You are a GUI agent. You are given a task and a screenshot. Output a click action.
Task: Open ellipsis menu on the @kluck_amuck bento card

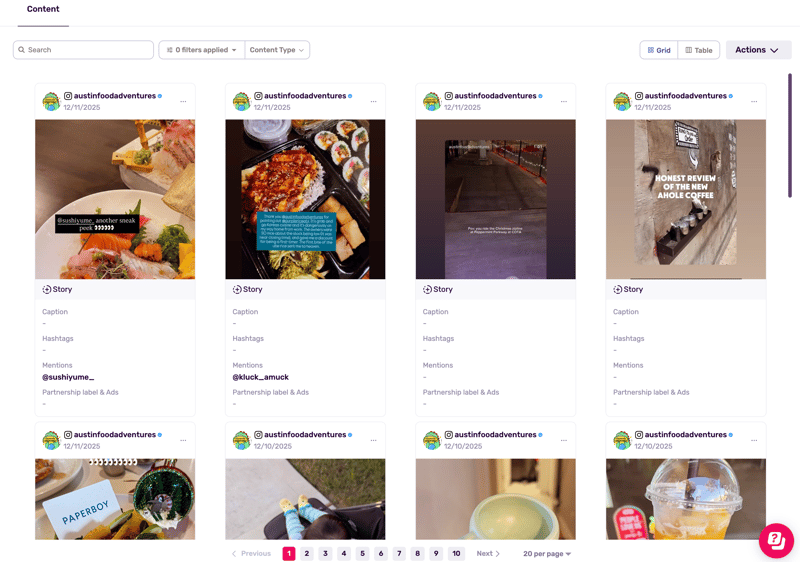(373, 101)
